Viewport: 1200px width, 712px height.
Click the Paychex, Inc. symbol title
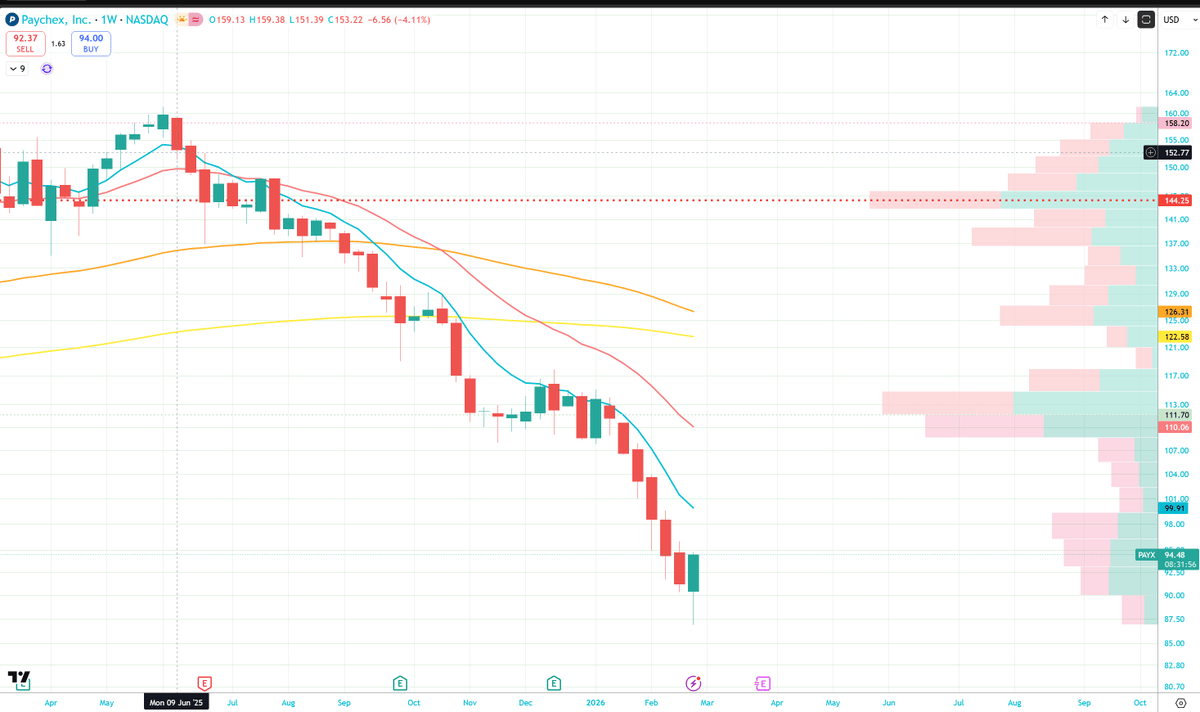tap(56, 19)
